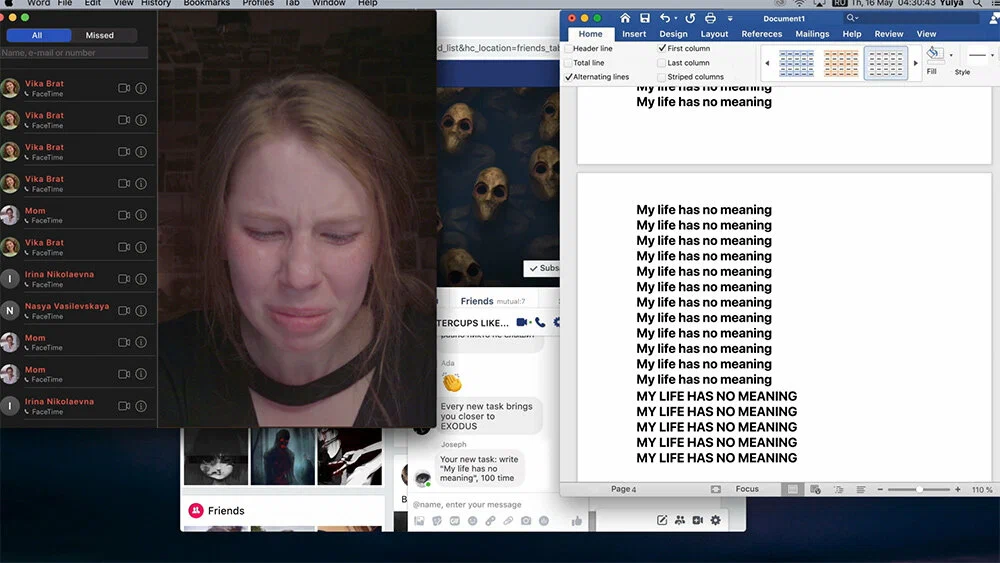Zoom in with the plus icon in Word

(x=957, y=489)
